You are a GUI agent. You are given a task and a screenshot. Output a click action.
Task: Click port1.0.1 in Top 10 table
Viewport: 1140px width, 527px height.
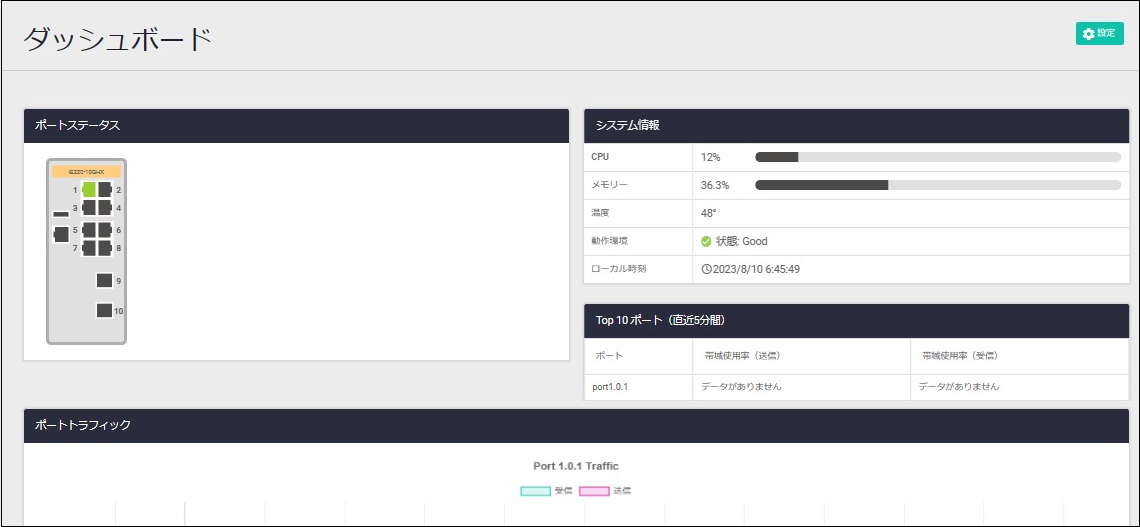[610, 386]
